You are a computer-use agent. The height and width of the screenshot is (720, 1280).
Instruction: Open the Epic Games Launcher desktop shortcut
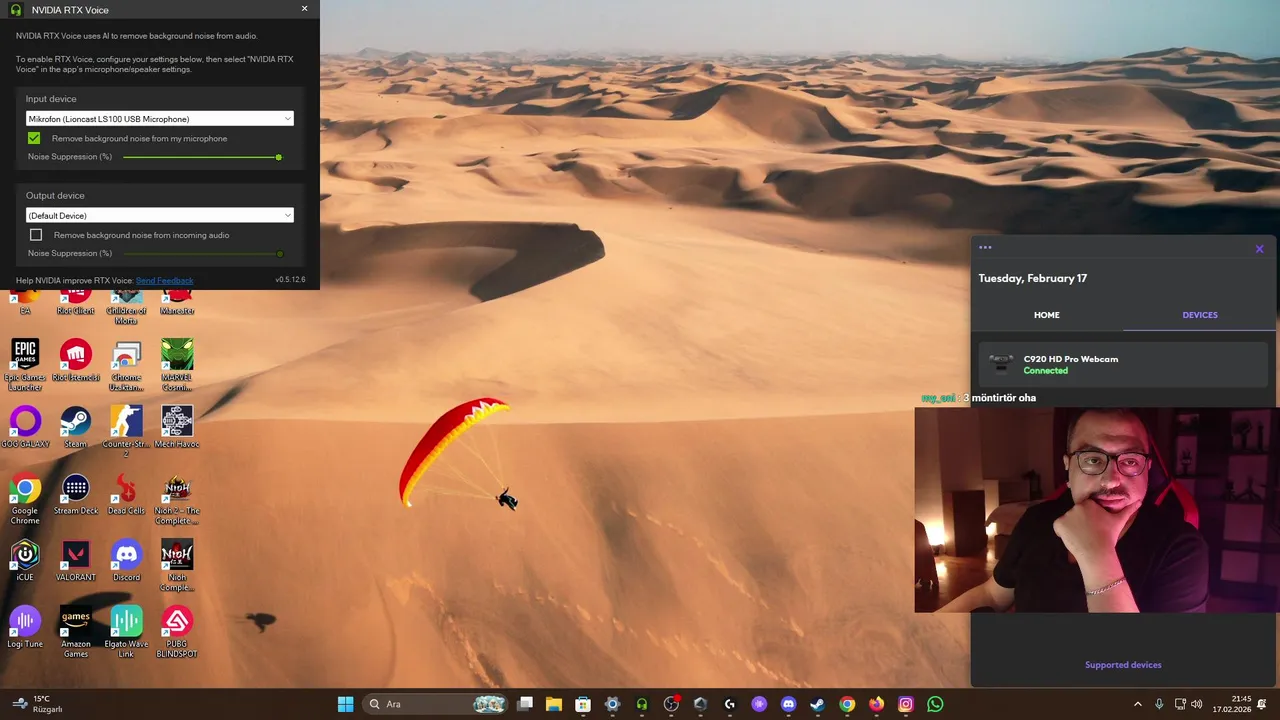(x=25, y=364)
